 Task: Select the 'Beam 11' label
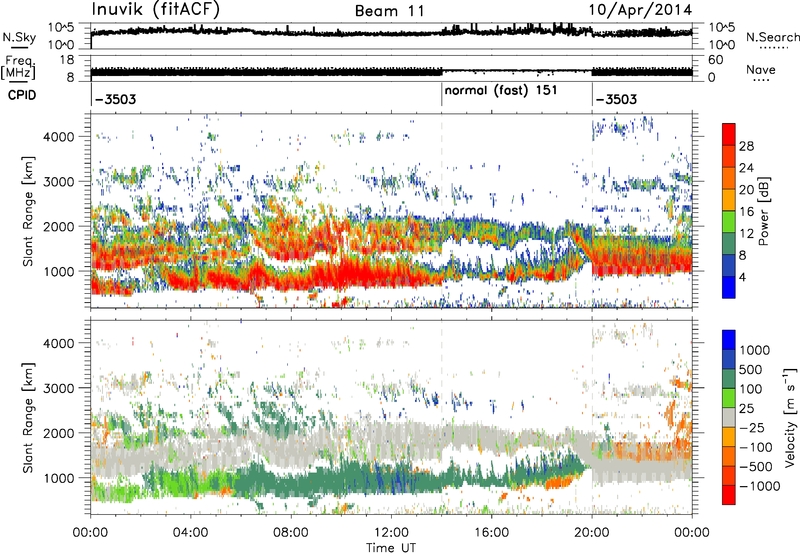coord(389,11)
